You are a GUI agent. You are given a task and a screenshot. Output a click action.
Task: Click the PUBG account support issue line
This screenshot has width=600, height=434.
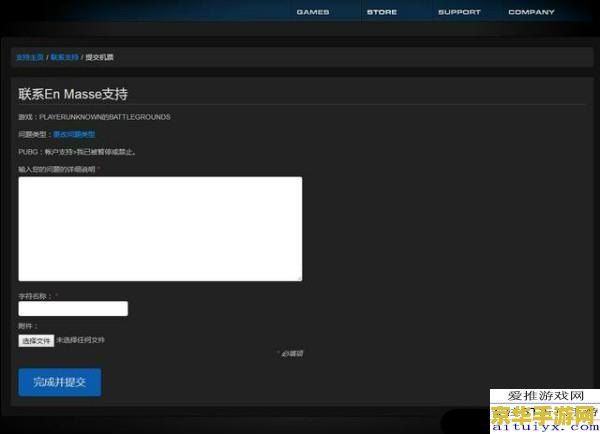coord(77,152)
